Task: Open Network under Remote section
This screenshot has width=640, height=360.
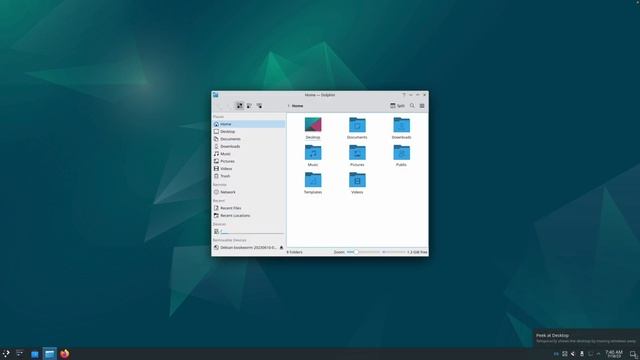Action: pos(249,192)
